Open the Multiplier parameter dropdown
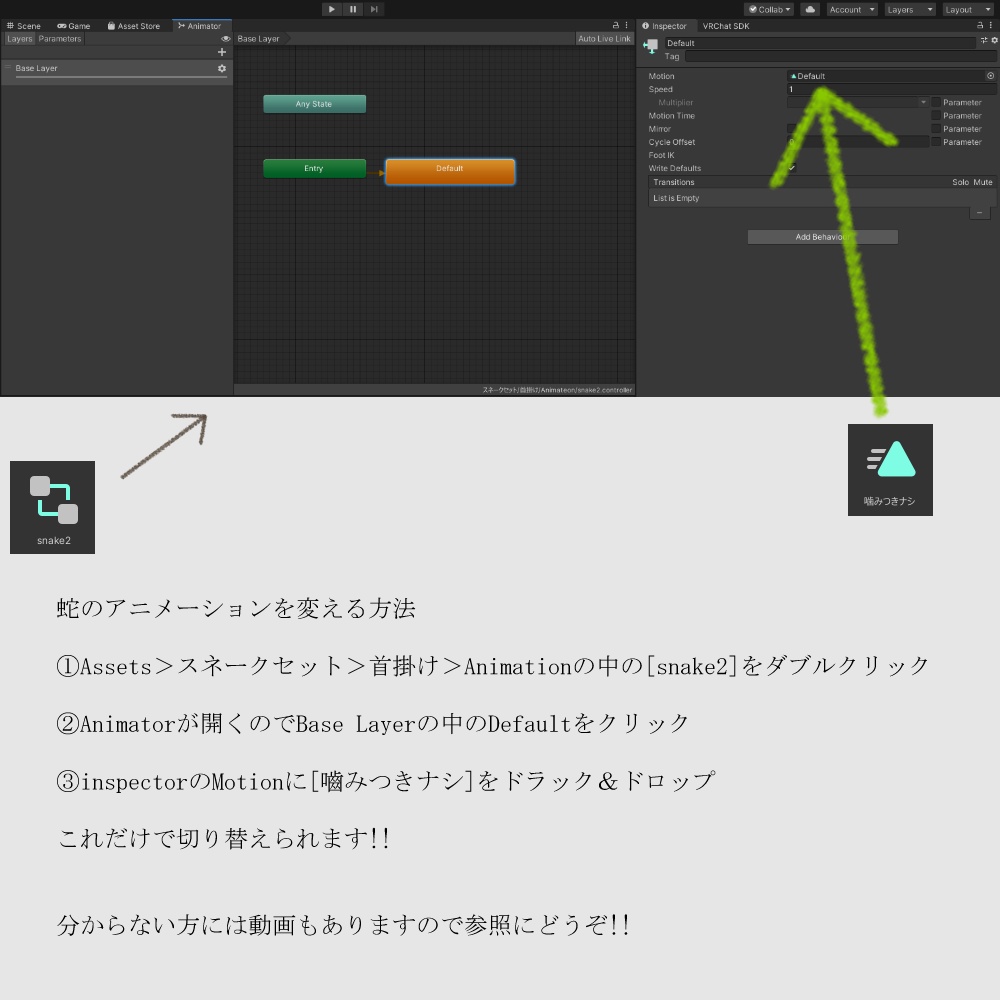The width and height of the screenshot is (1000, 1000). pyautogui.click(x=923, y=102)
